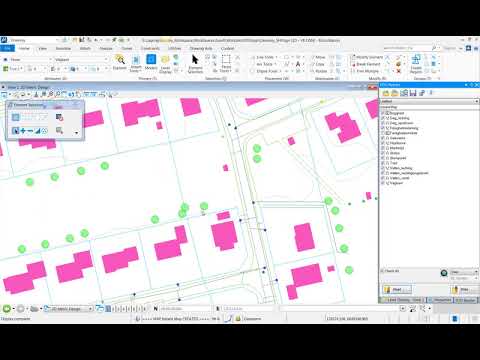Screen dimensions: 480x360
Task: Select the Trim Multiple tool
Action: pyautogui.click(x=365, y=71)
